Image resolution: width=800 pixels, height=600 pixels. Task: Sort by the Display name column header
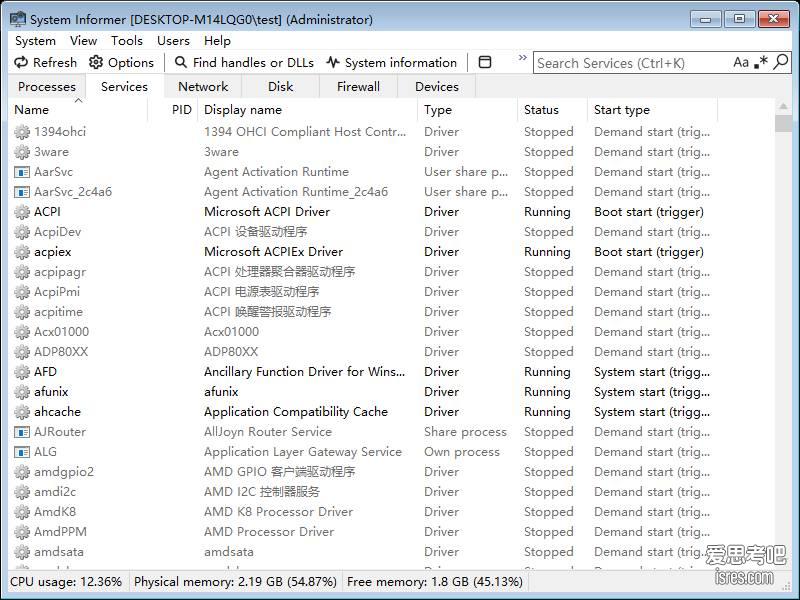pos(308,110)
